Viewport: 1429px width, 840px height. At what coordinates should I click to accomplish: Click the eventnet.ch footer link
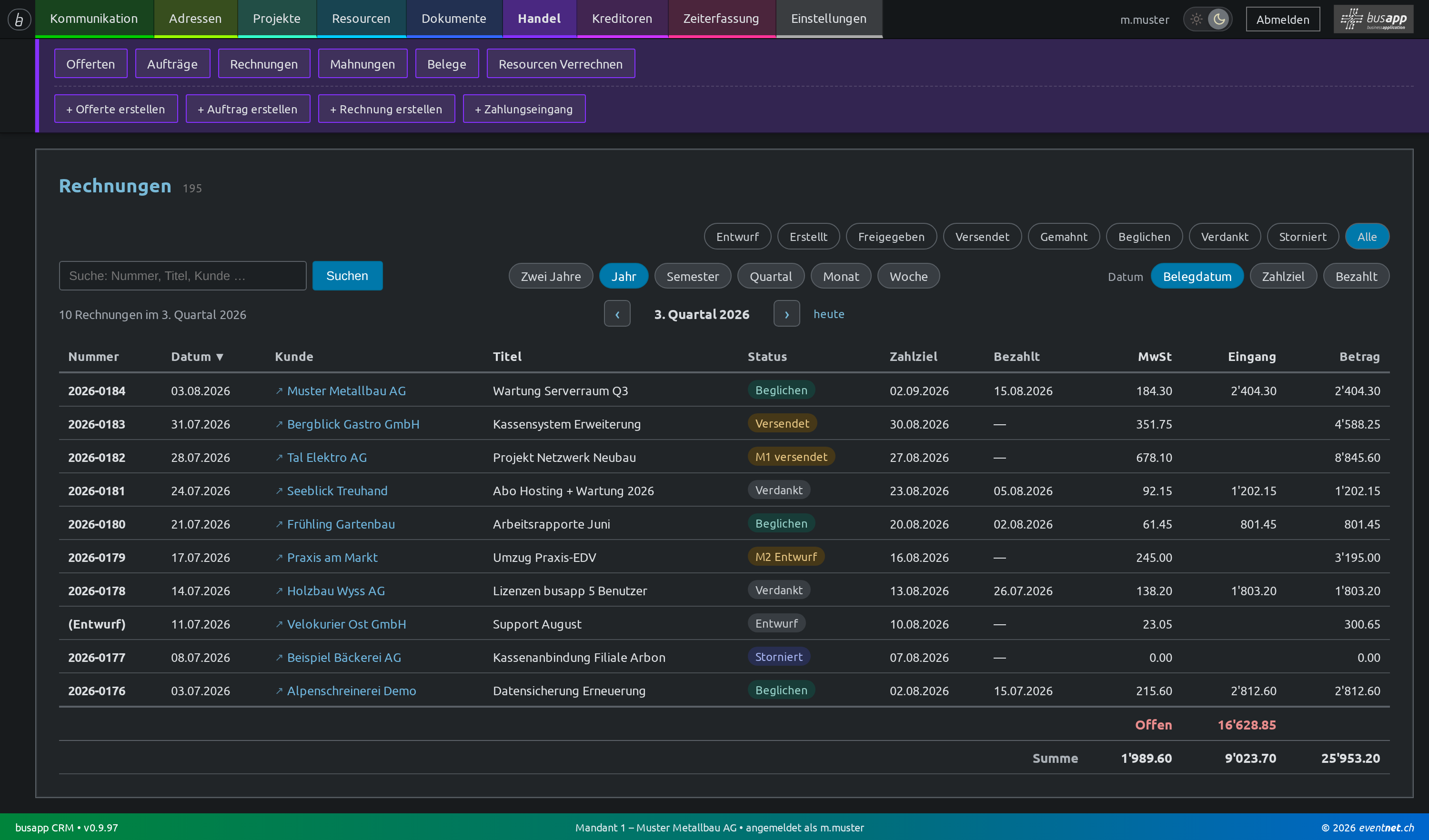(1386, 828)
